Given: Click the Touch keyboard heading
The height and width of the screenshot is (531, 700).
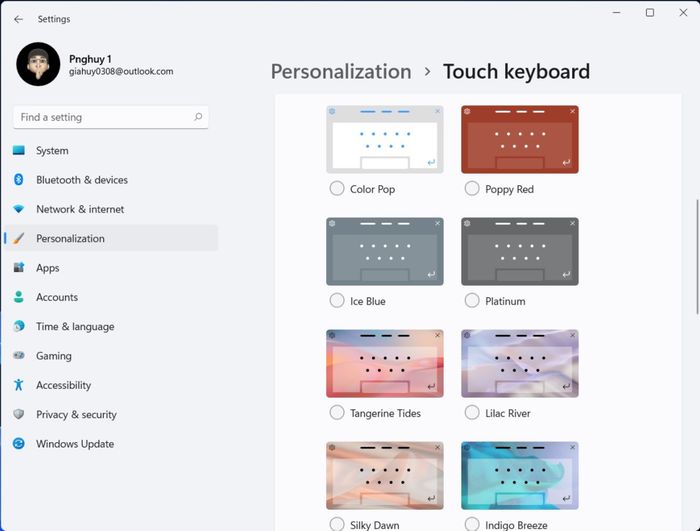Looking at the screenshot, I should pyautogui.click(x=517, y=71).
